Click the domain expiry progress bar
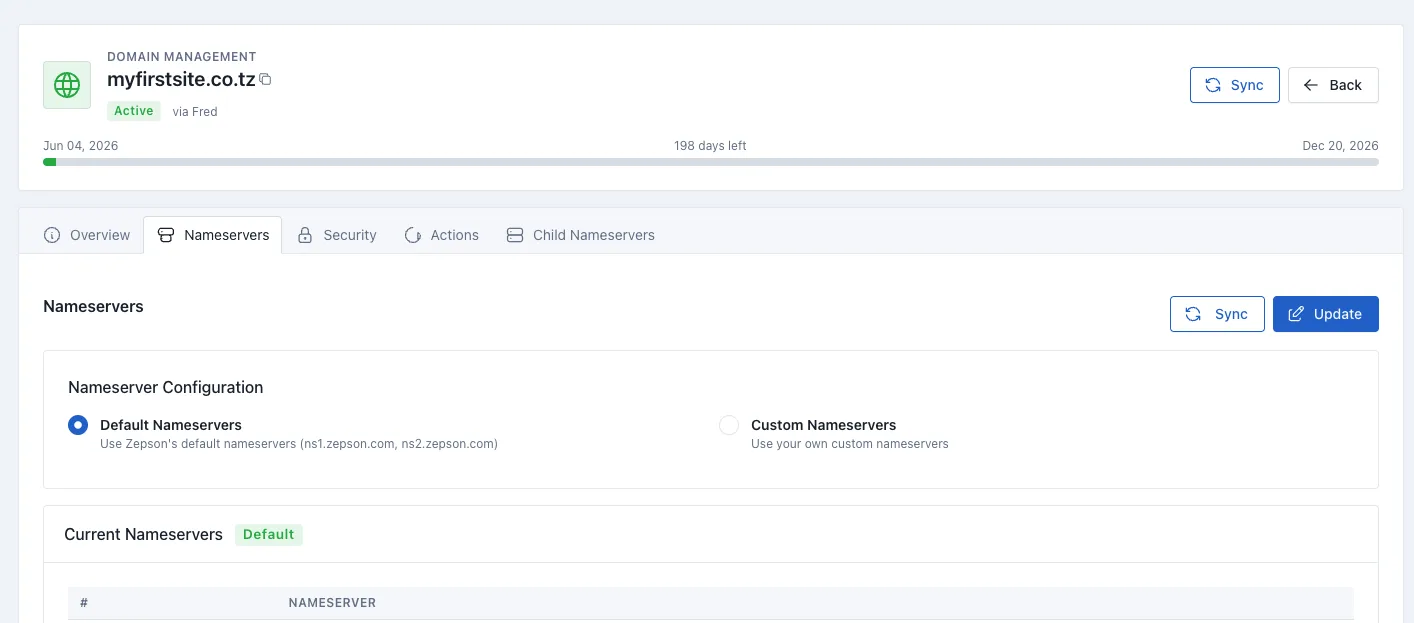Viewport: 1414px width, 623px height. point(711,162)
